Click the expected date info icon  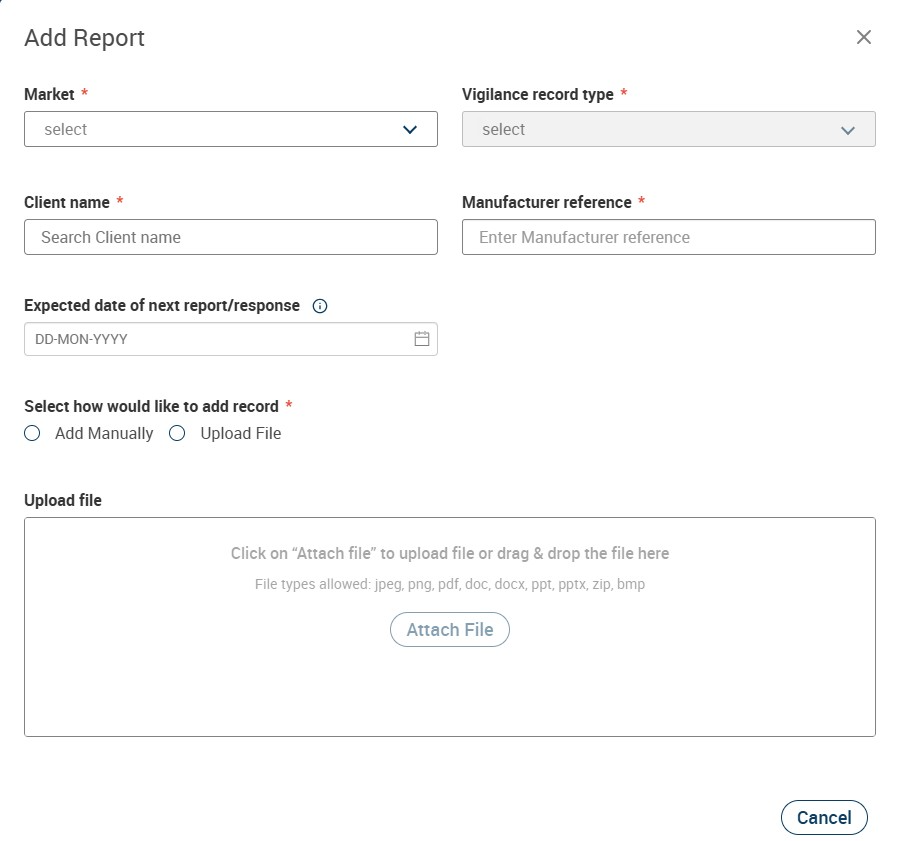(x=320, y=306)
